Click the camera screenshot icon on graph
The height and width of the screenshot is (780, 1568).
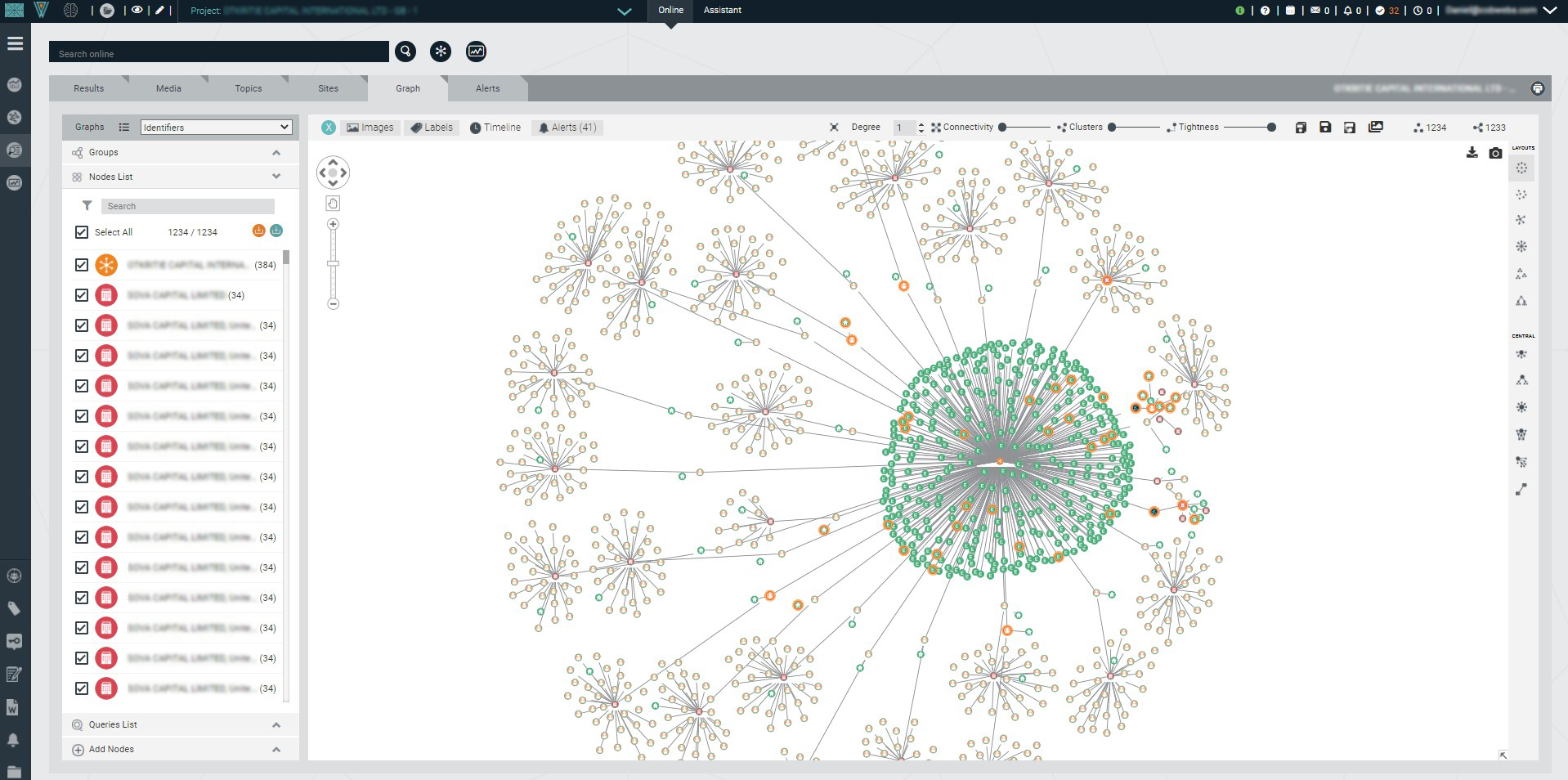pyautogui.click(x=1495, y=153)
